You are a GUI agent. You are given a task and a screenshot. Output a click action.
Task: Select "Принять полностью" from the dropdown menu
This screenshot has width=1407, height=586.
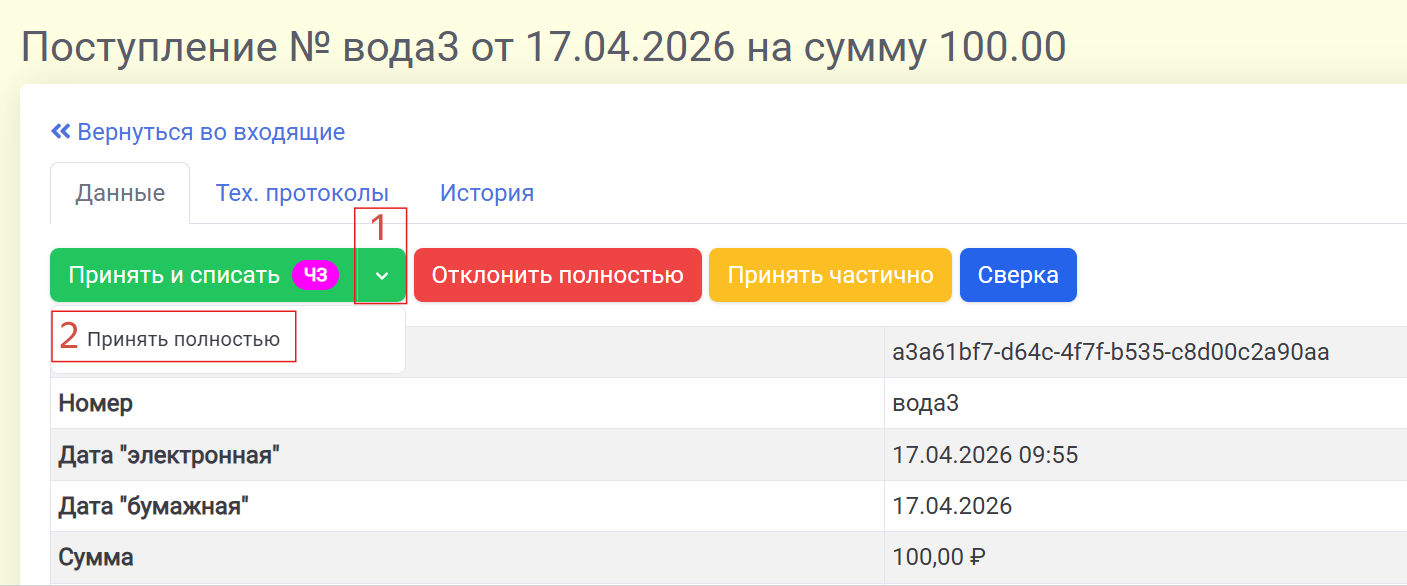pos(183,339)
